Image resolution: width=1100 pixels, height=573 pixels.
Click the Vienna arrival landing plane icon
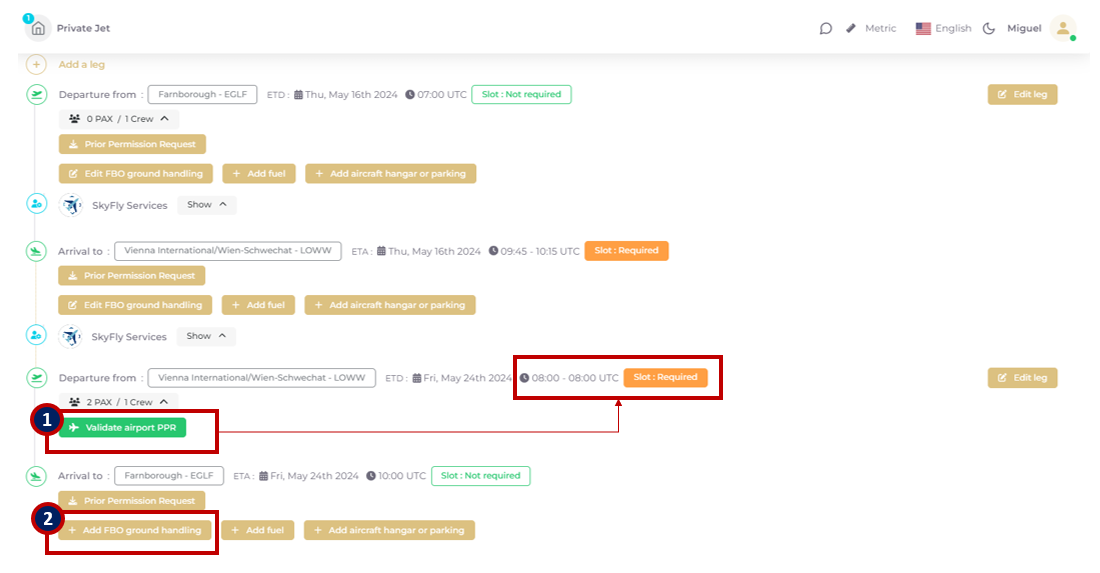[x=37, y=251]
